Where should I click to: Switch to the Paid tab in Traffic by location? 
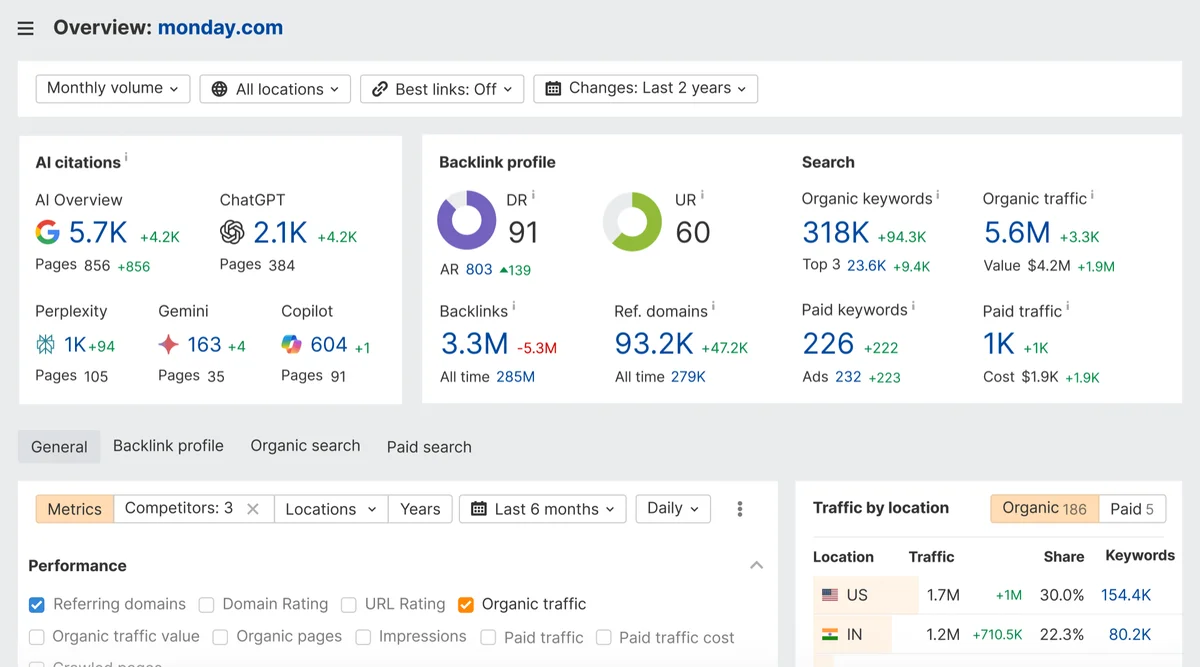(x=1131, y=508)
